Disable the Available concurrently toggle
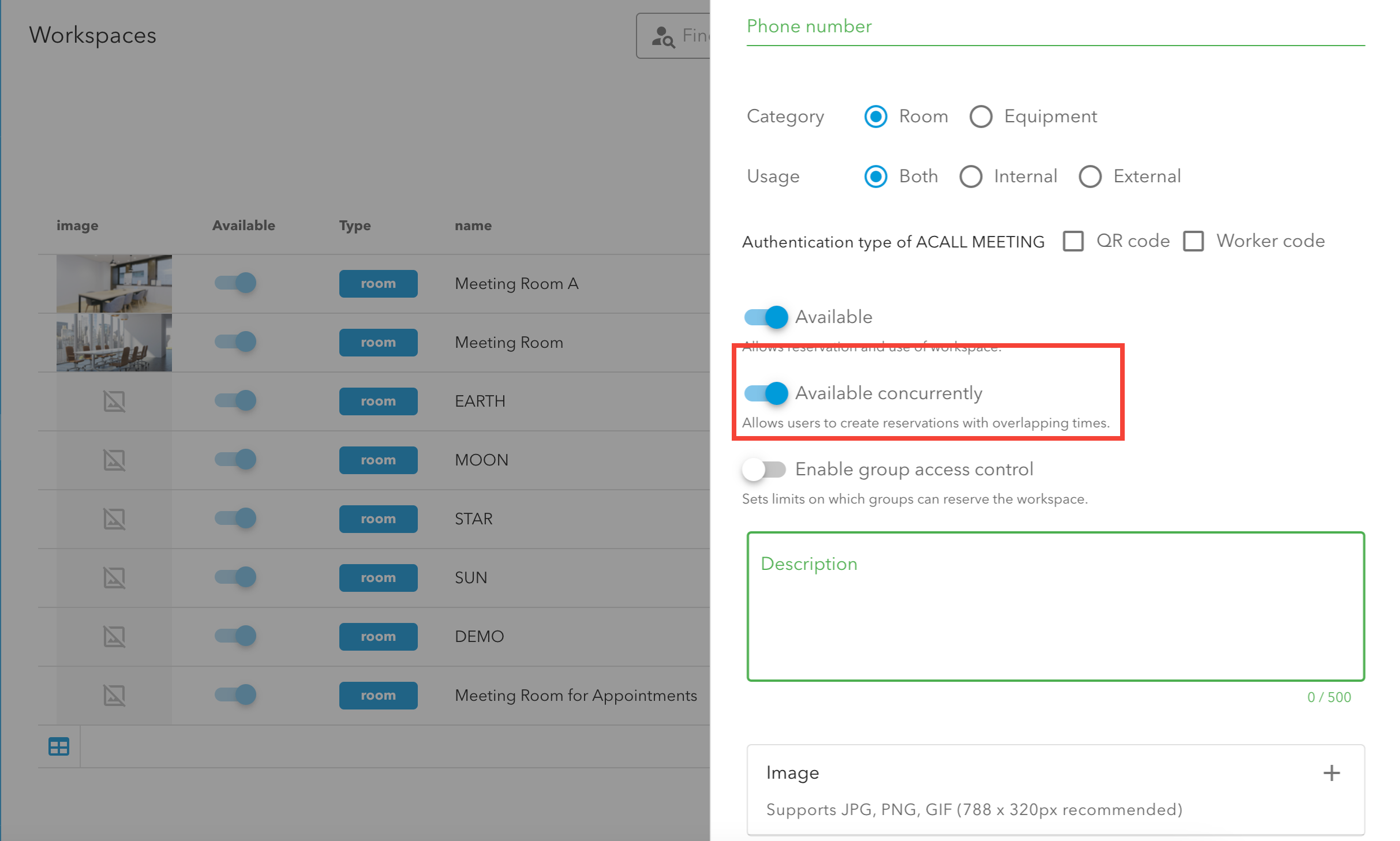 765,393
